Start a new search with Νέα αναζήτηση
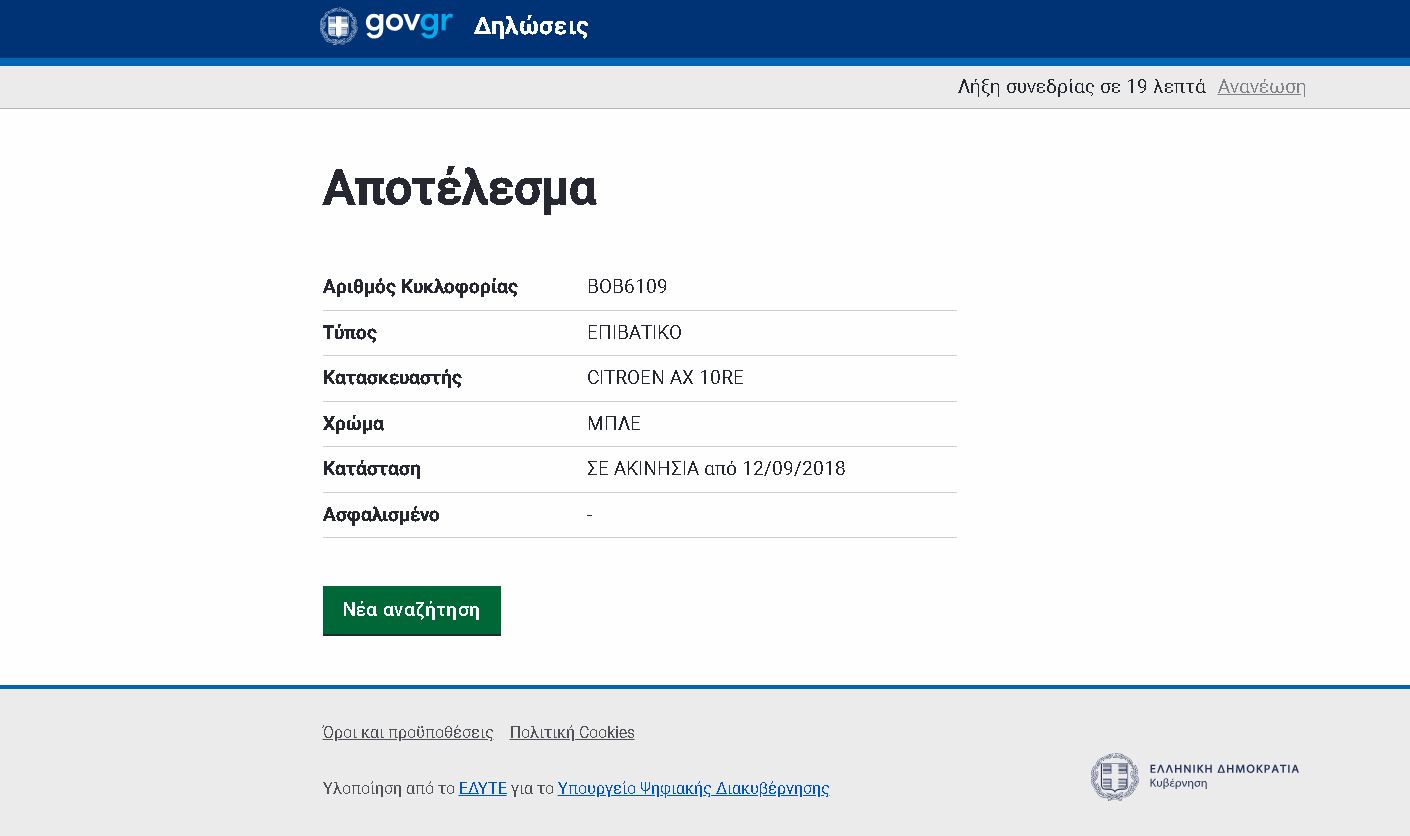 pos(412,610)
